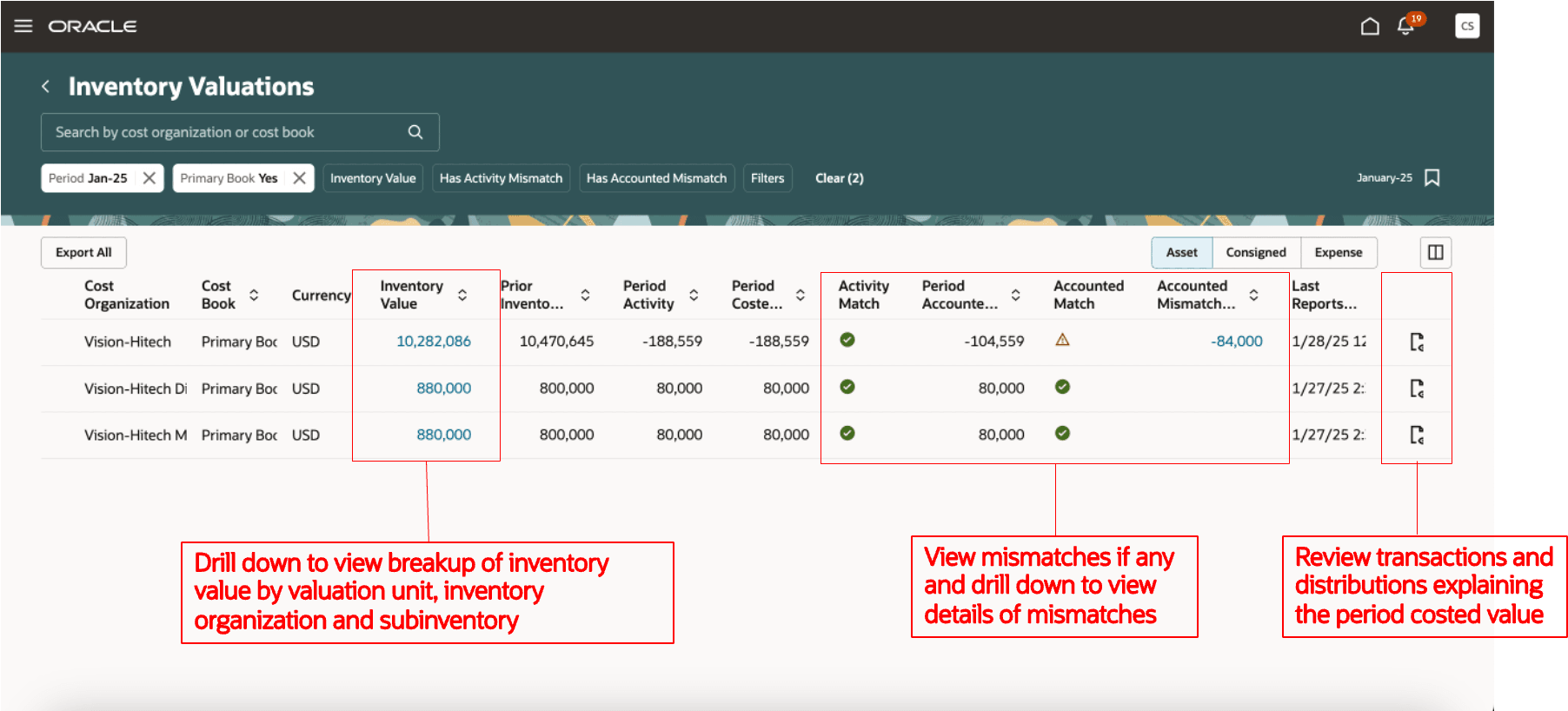This screenshot has width=1568, height=711.
Task: Click the -104,559 period accounted cell
Action: point(994,342)
